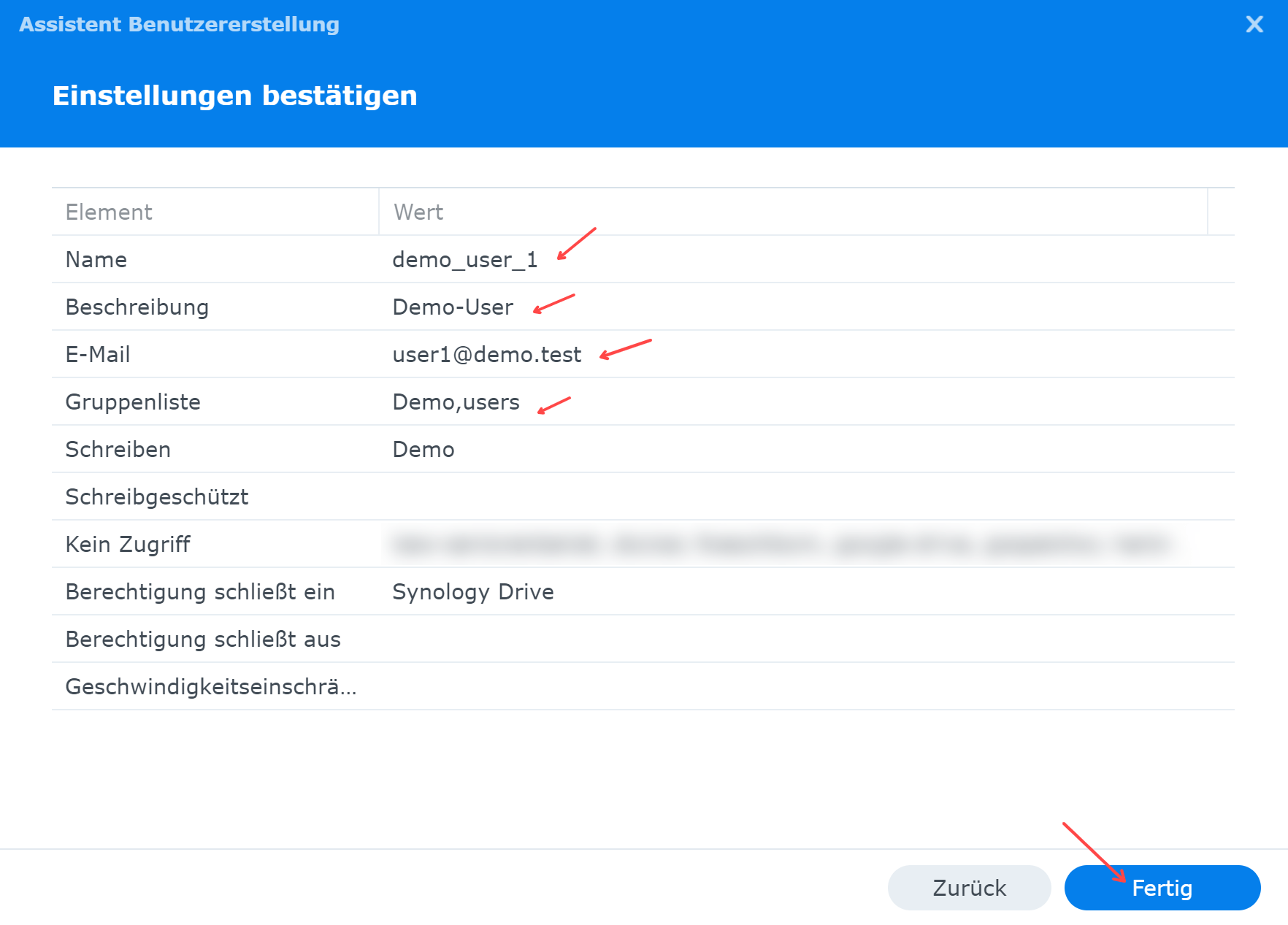
Task: Go back with the Zurück button
Action: pyautogui.click(x=969, y=888)
